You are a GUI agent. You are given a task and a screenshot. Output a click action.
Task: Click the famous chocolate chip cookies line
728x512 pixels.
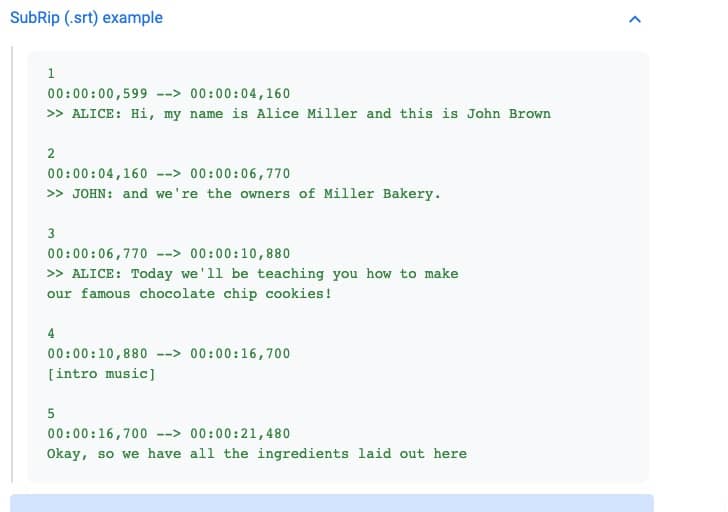tap(189, 294)
